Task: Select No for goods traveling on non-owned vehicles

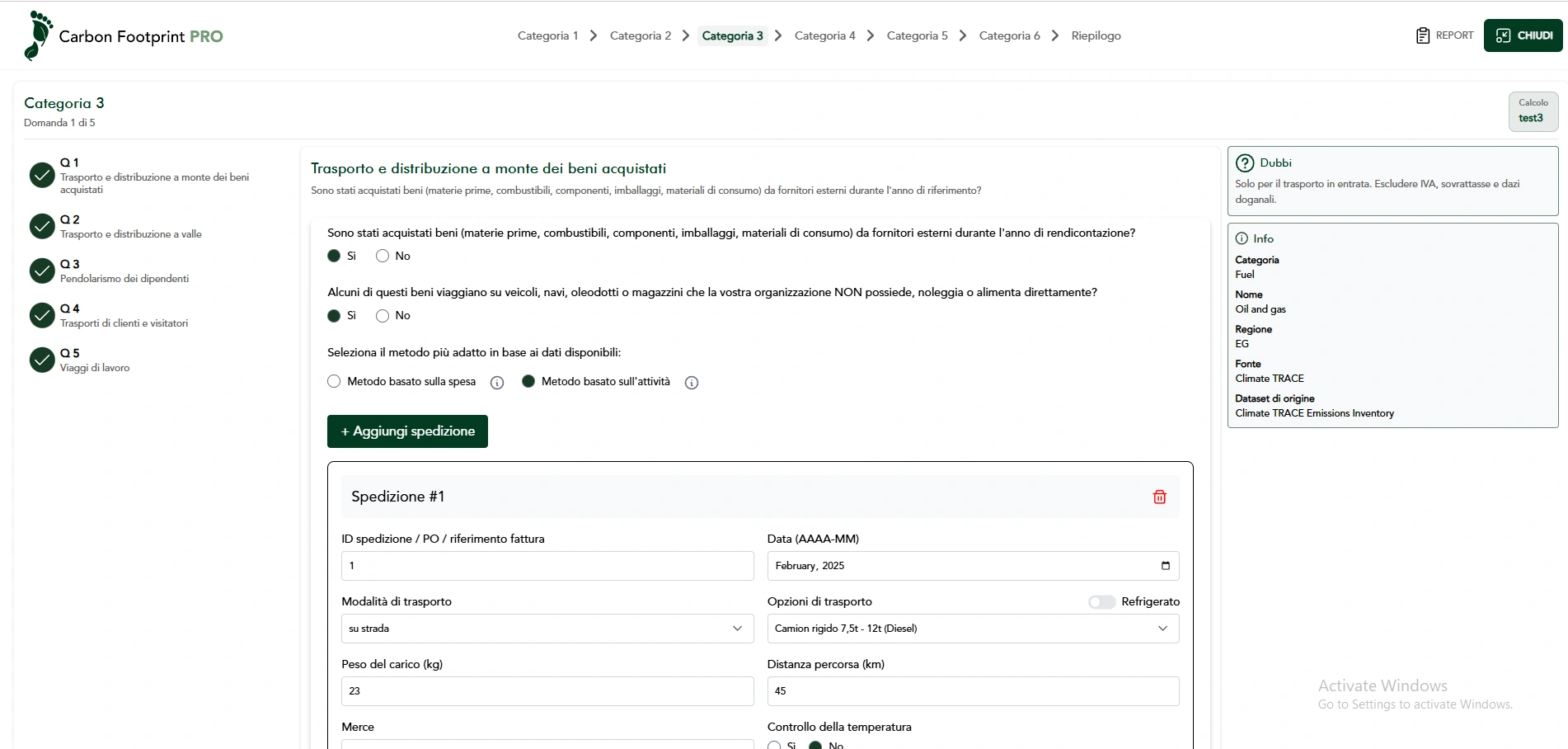Action: (383, 316)
